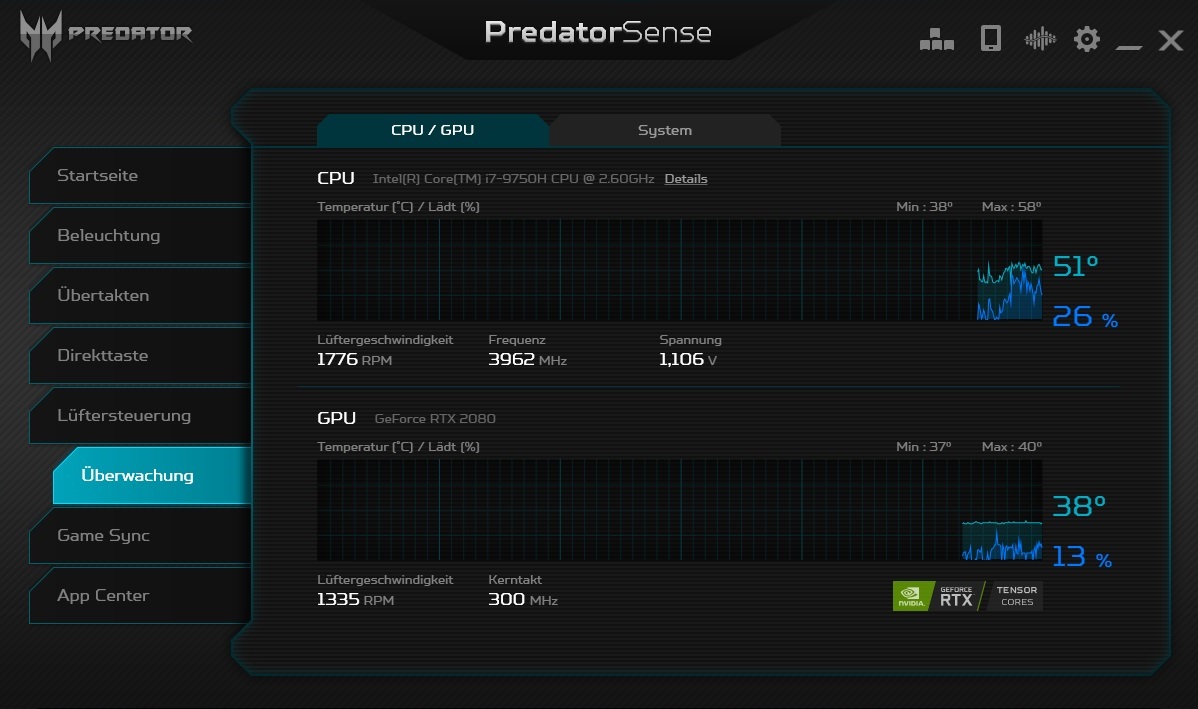Navigate to Übertakten in the sidebar
This screenshot has height=709, width=1198.
tap(138, 296)
